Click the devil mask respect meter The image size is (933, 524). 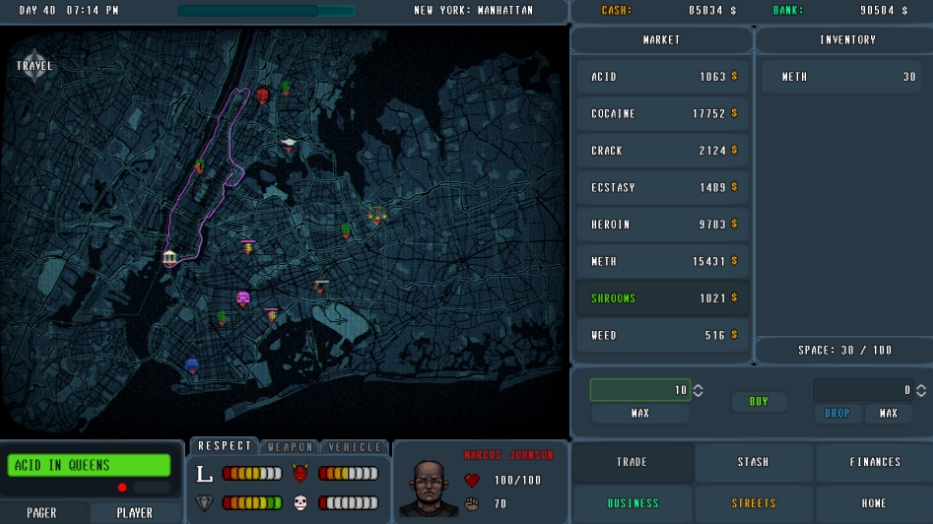click(x=348, y=473)
